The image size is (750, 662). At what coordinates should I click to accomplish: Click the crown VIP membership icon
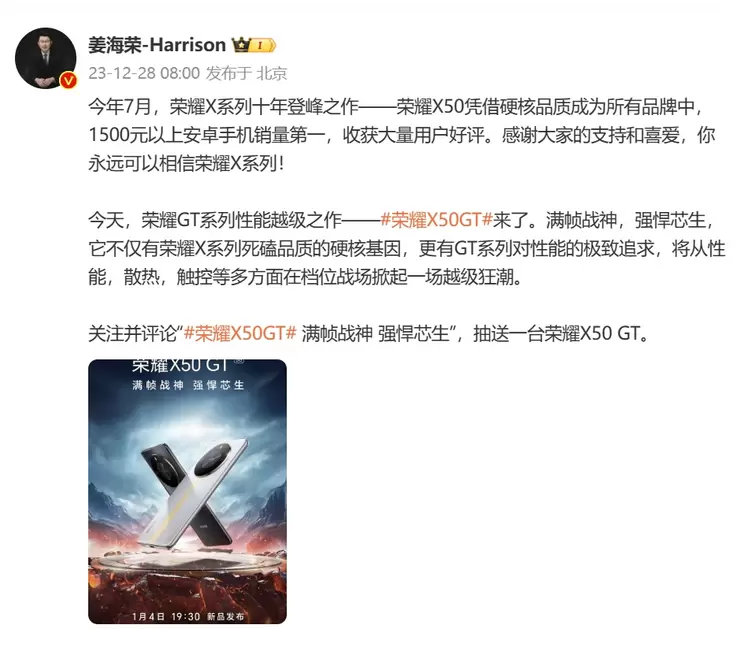241,45
